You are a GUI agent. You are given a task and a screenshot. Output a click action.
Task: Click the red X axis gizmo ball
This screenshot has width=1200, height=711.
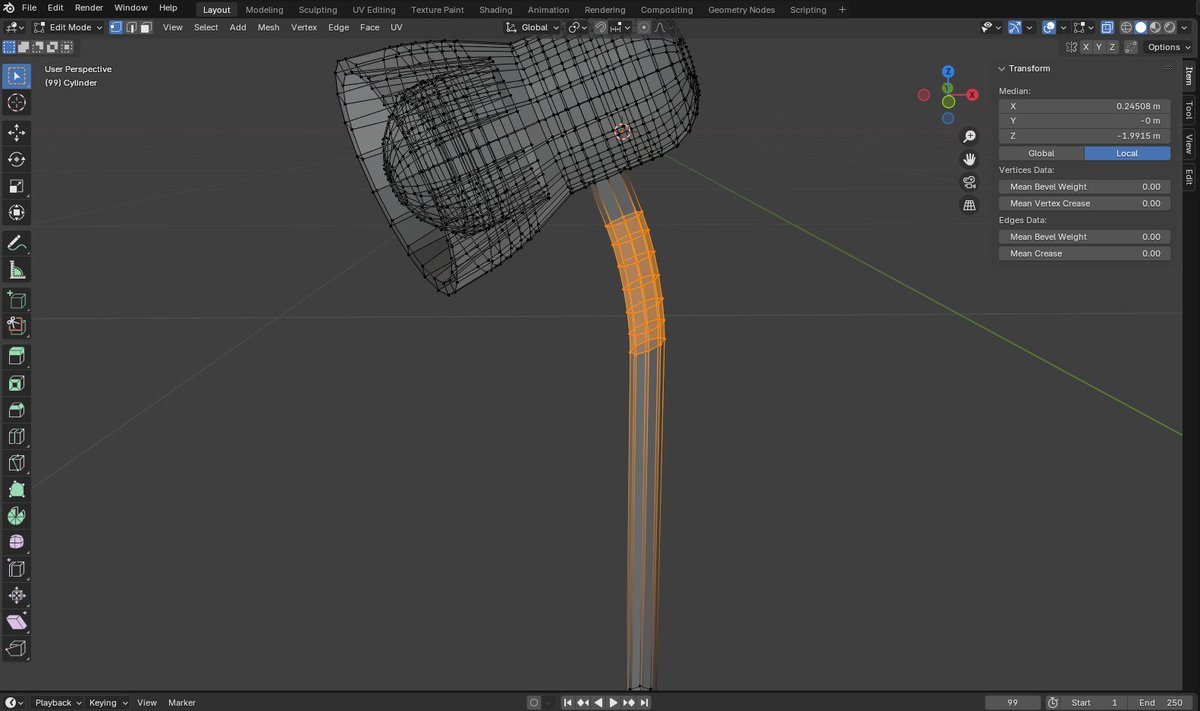(972, 94)
